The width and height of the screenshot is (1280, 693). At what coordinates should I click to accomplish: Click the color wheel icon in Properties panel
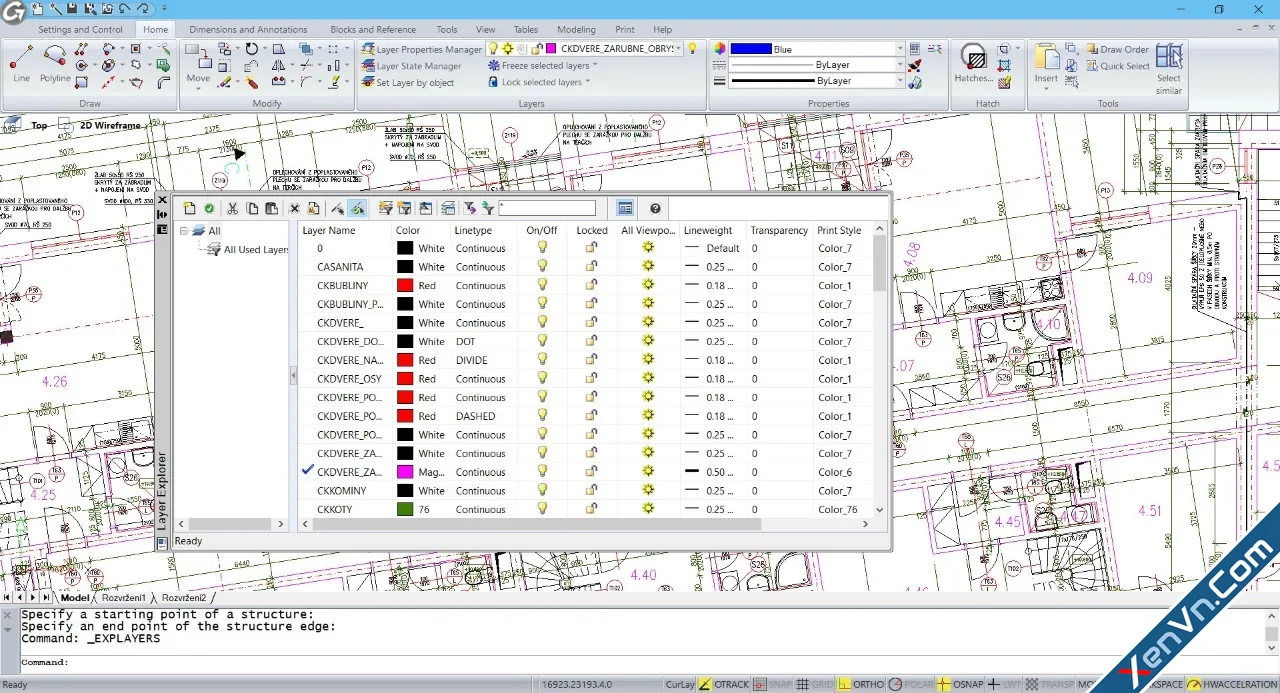[719, 48]
